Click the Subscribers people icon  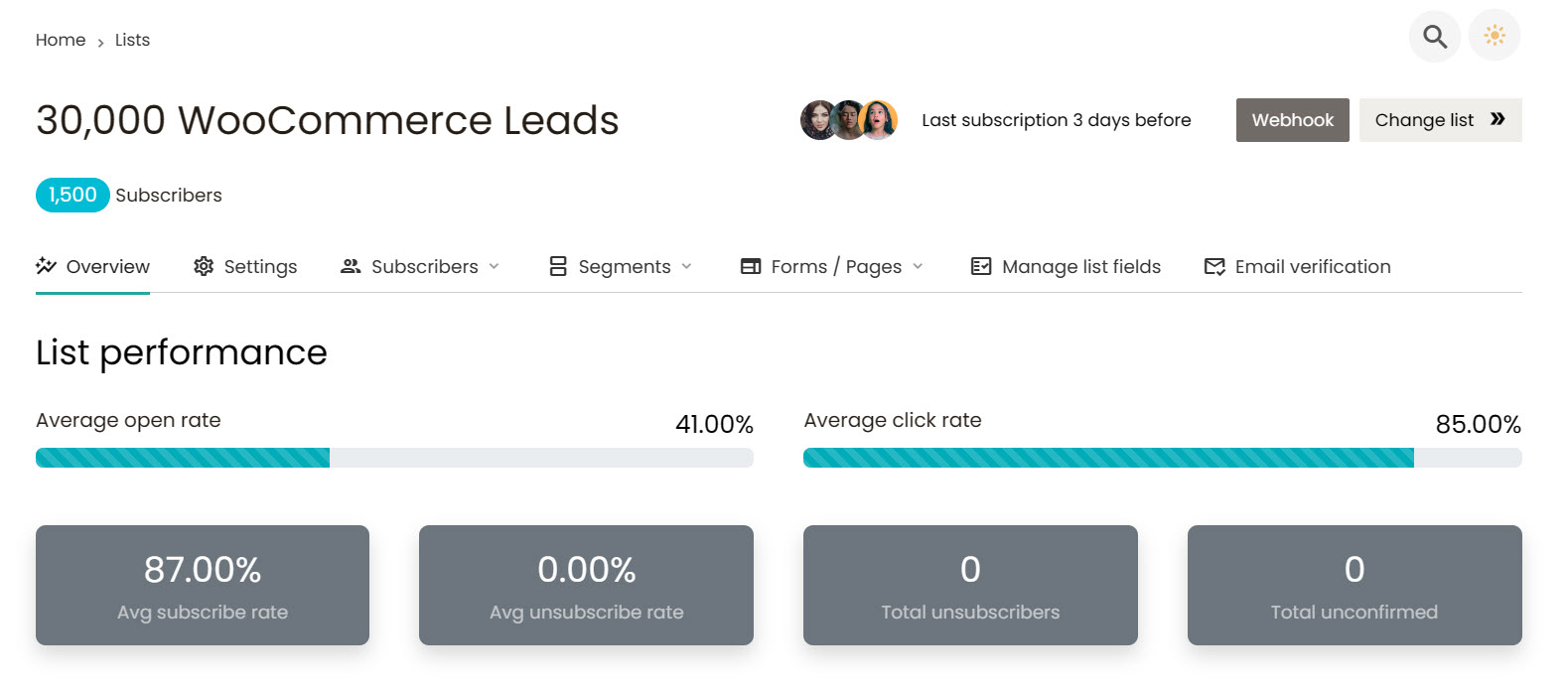351,266
